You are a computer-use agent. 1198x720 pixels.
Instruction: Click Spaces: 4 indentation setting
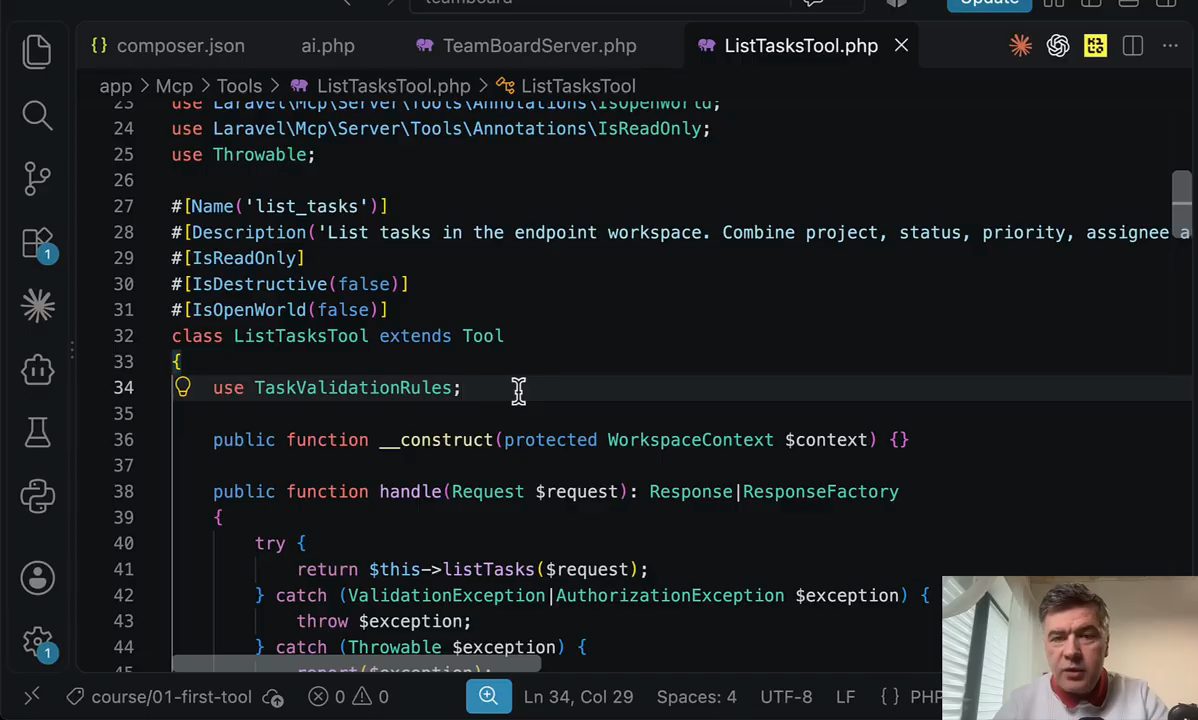[696, 697]
